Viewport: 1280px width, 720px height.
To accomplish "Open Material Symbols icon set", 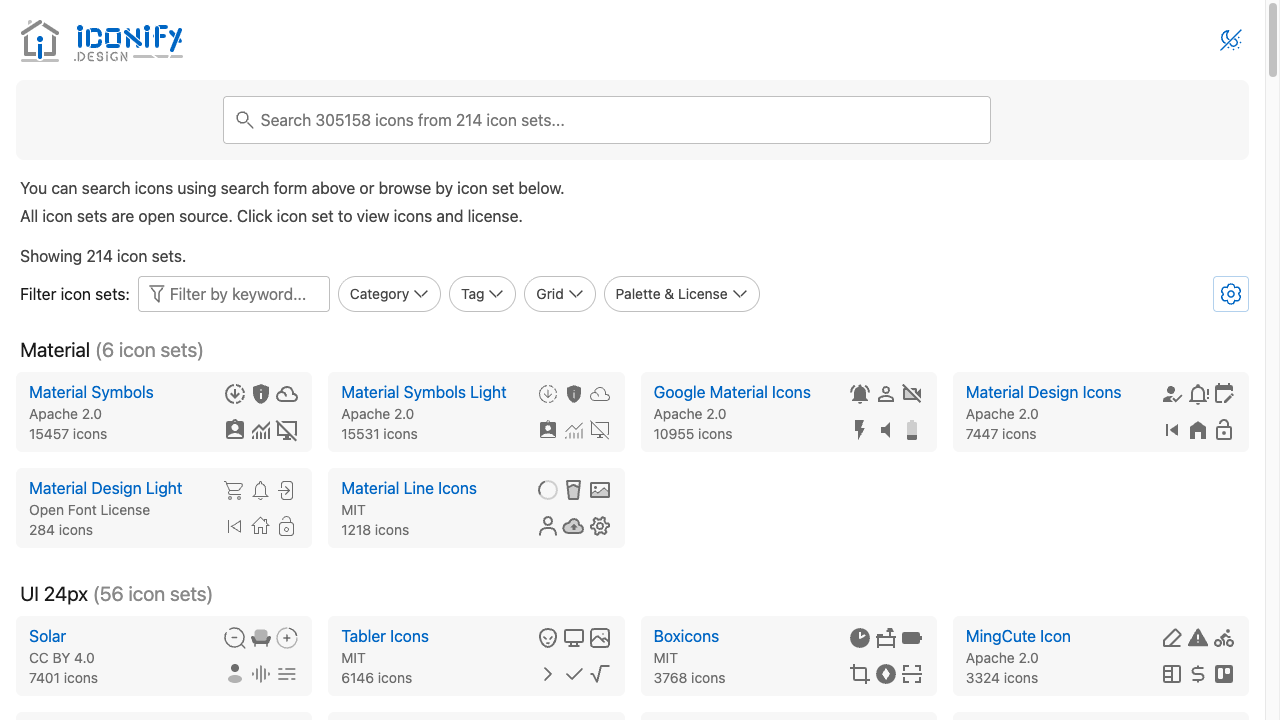I will point(91,392).
